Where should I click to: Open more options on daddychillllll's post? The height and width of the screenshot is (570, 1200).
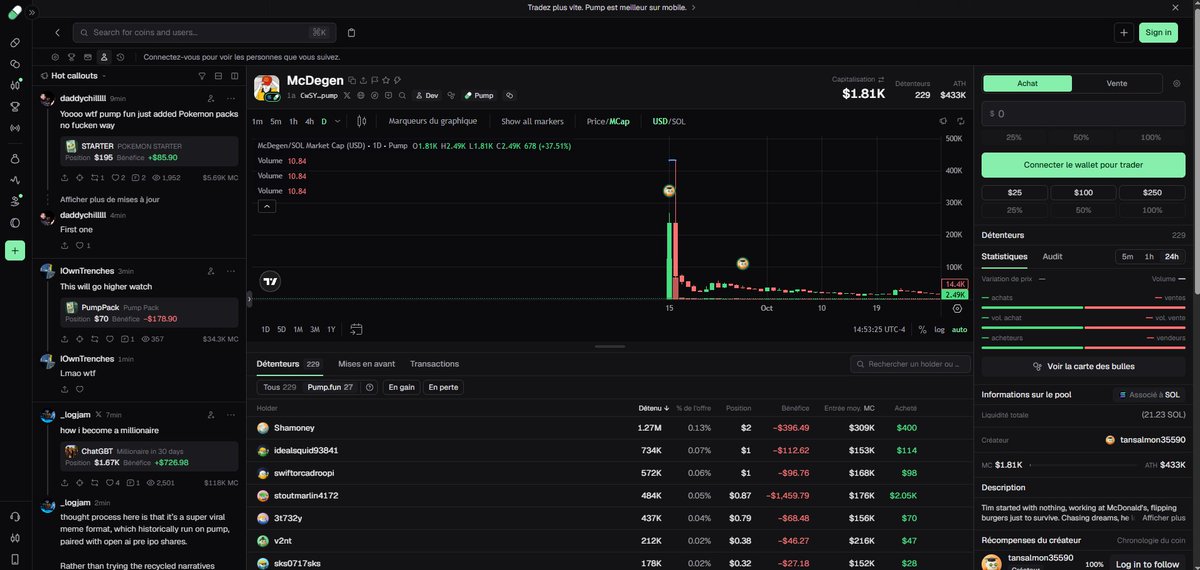tap(231, 98)
